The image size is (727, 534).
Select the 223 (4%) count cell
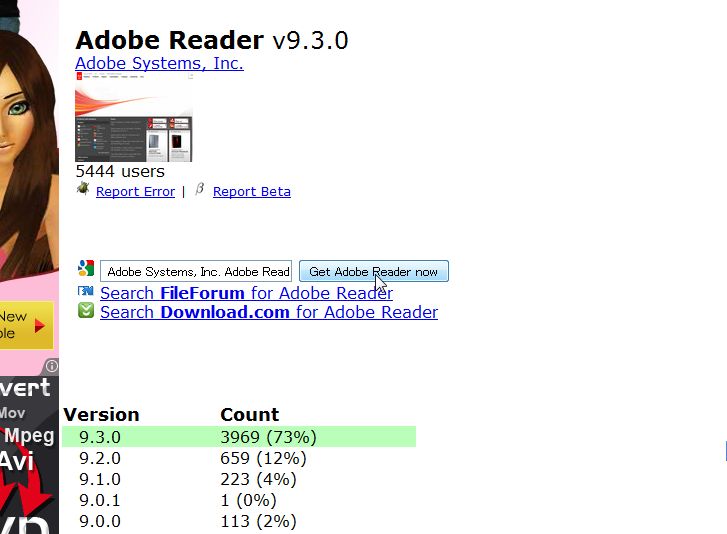pyautogui.click(x=258, y=479)
